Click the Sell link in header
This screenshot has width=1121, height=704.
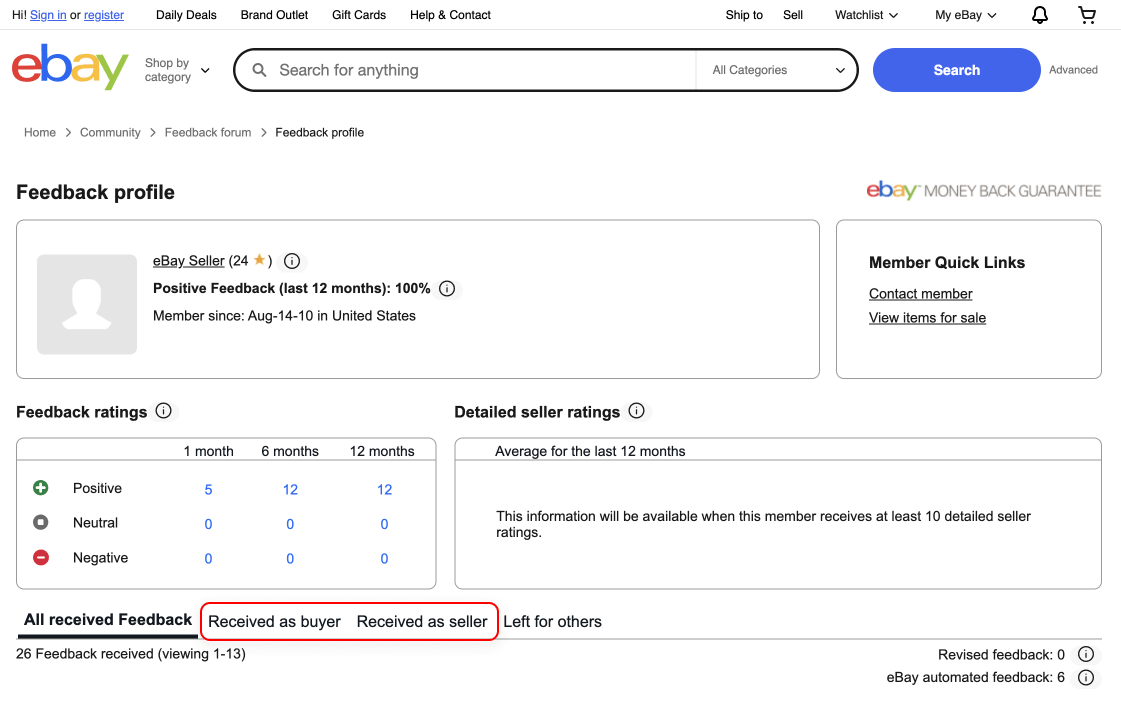(x=793, y=15)
